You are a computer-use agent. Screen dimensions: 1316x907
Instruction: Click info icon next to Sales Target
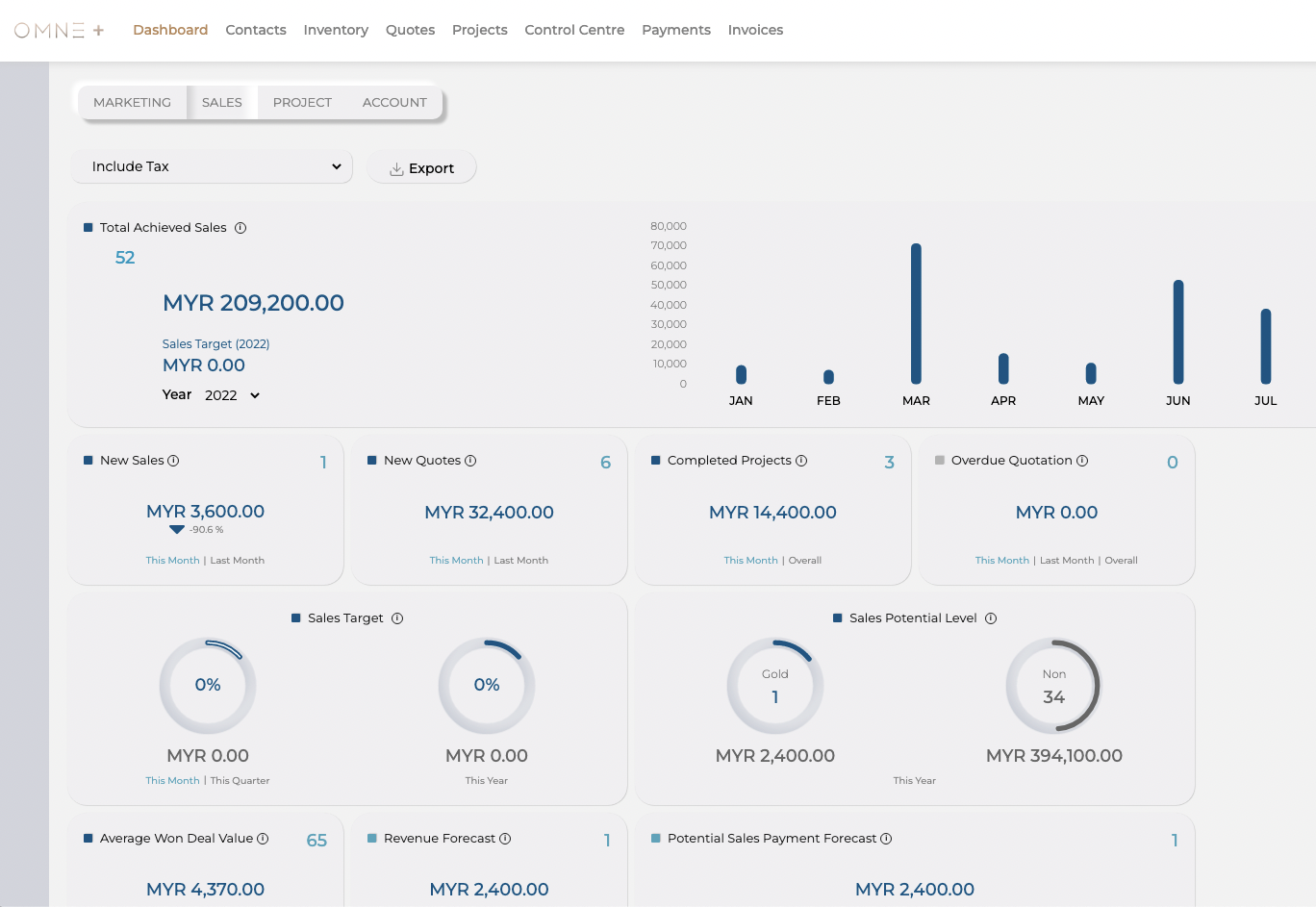pyautogui.click(x=397, y=618)
